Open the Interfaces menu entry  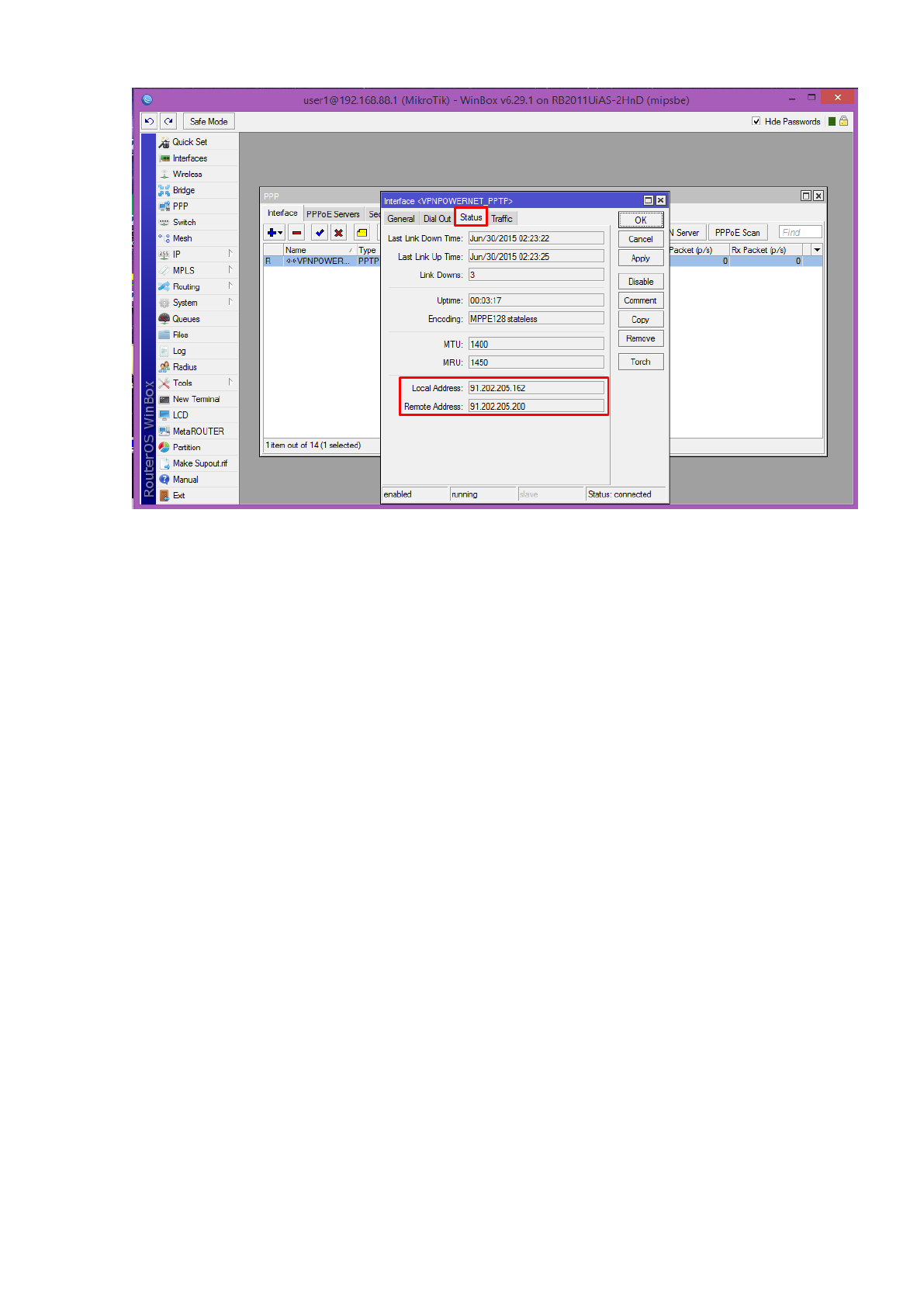coord(189,158)
